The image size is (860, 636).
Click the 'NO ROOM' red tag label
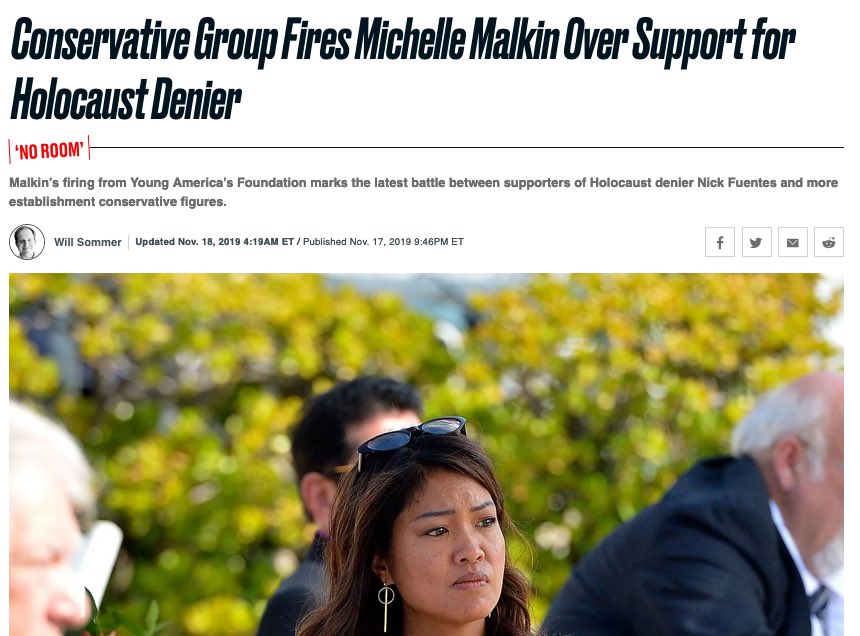49,150
